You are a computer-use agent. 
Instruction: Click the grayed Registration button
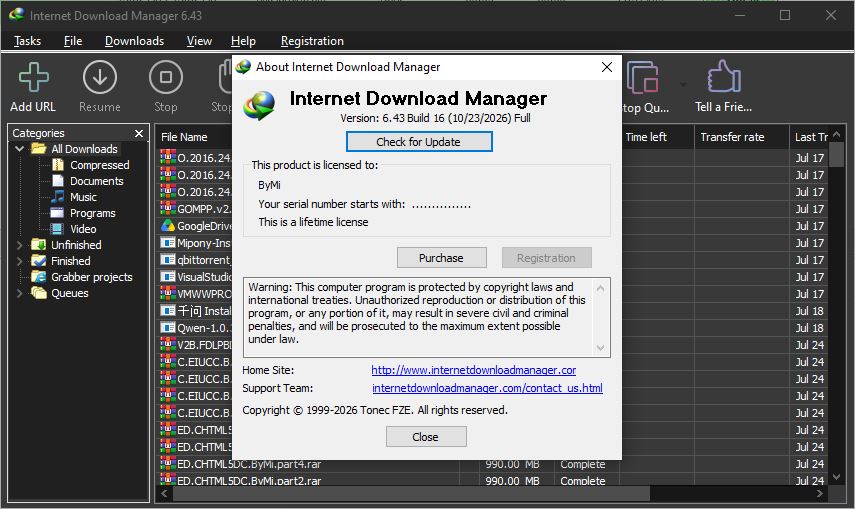(x=546, y=258)
